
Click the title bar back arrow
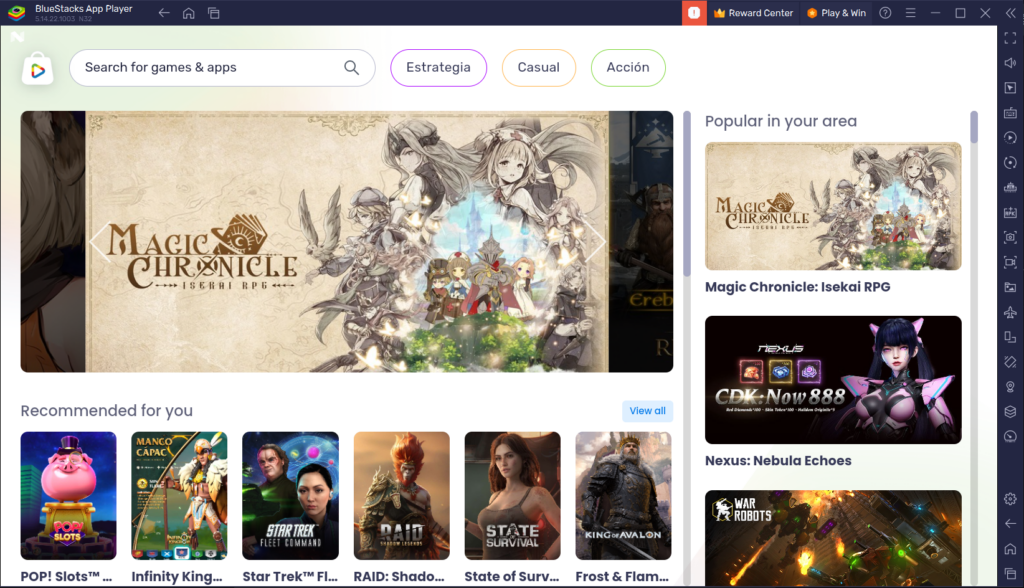pos(163,12)
